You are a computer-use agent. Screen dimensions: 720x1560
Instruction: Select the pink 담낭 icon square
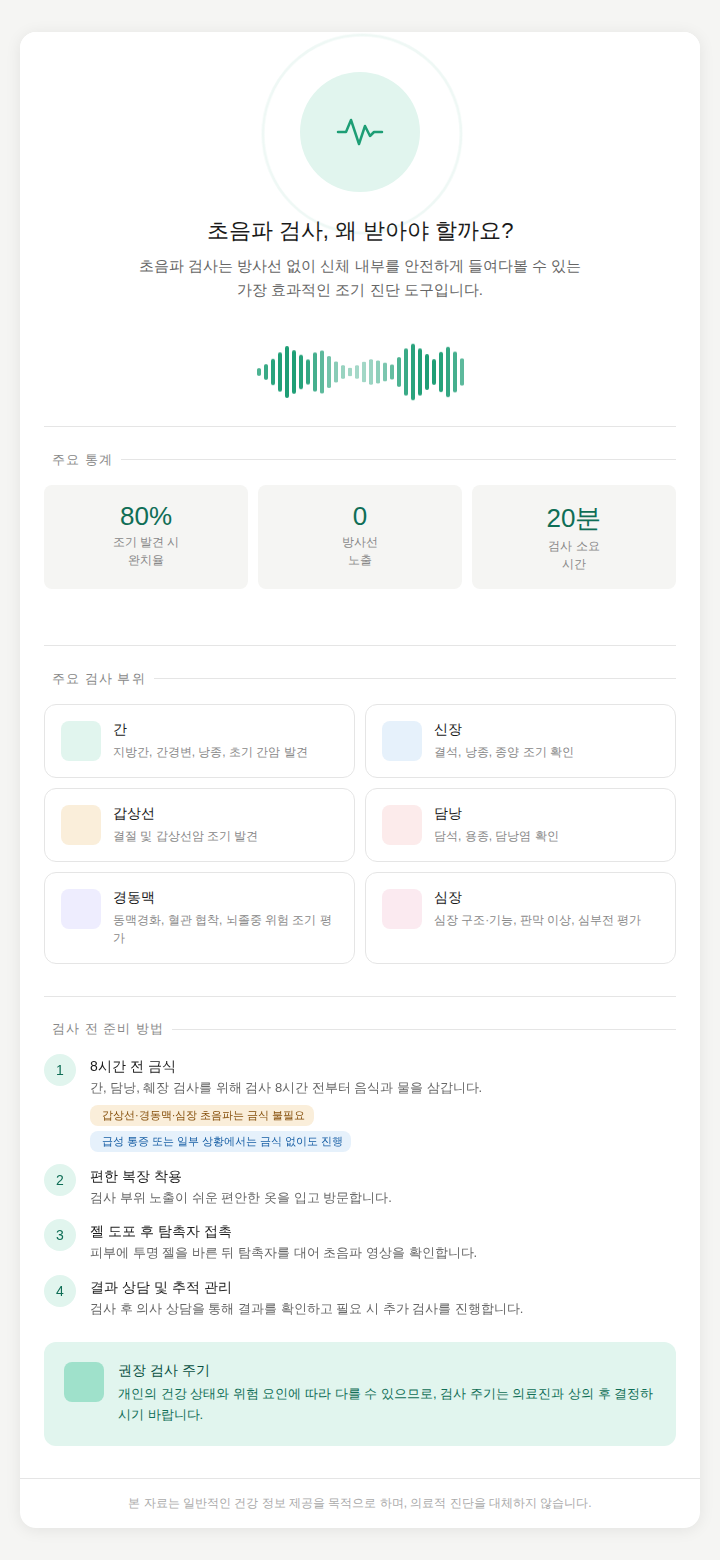point(402,825)
